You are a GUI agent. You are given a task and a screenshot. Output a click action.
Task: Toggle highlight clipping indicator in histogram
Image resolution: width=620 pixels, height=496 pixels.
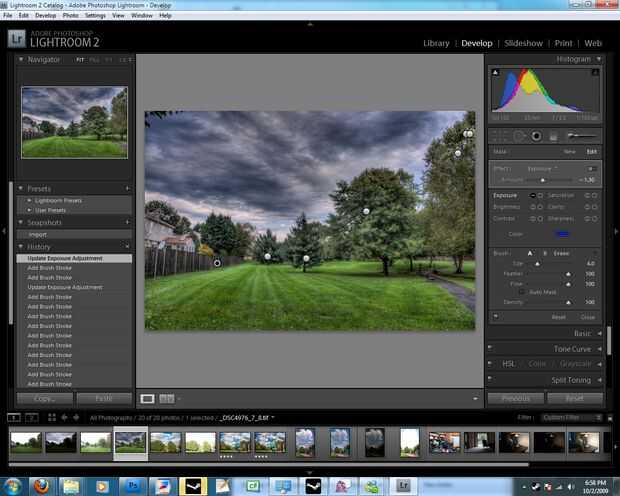click(595, 72)
